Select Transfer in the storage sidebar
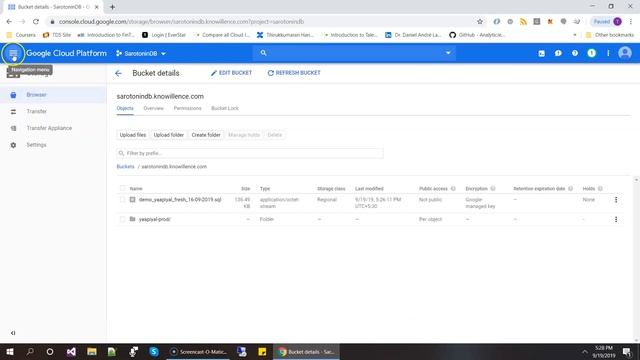 tap(53, 111)
